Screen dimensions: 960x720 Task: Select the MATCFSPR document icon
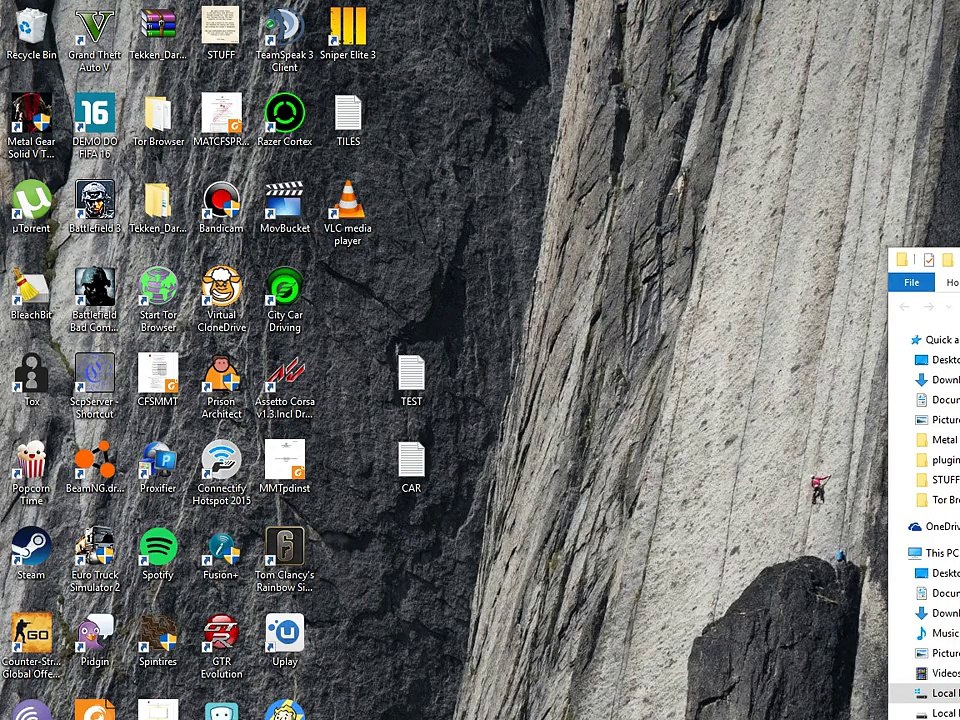tap(221, 120)
